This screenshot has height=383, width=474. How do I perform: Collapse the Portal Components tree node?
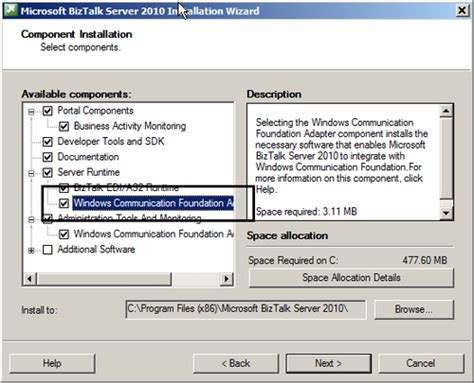[x=31, y=111]
